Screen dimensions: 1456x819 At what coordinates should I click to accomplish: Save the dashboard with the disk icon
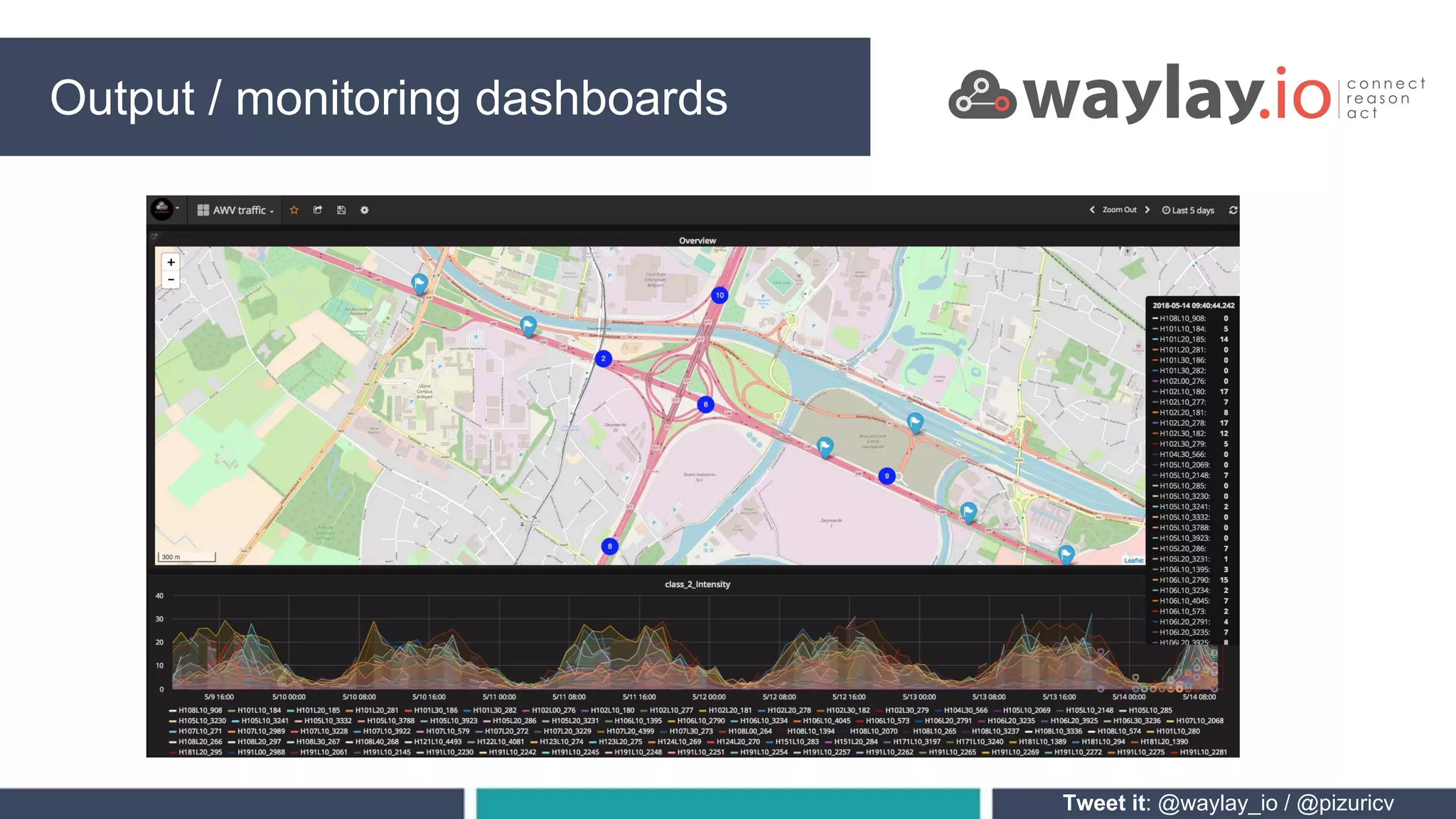pyautogui.click(x=341, y=210)
